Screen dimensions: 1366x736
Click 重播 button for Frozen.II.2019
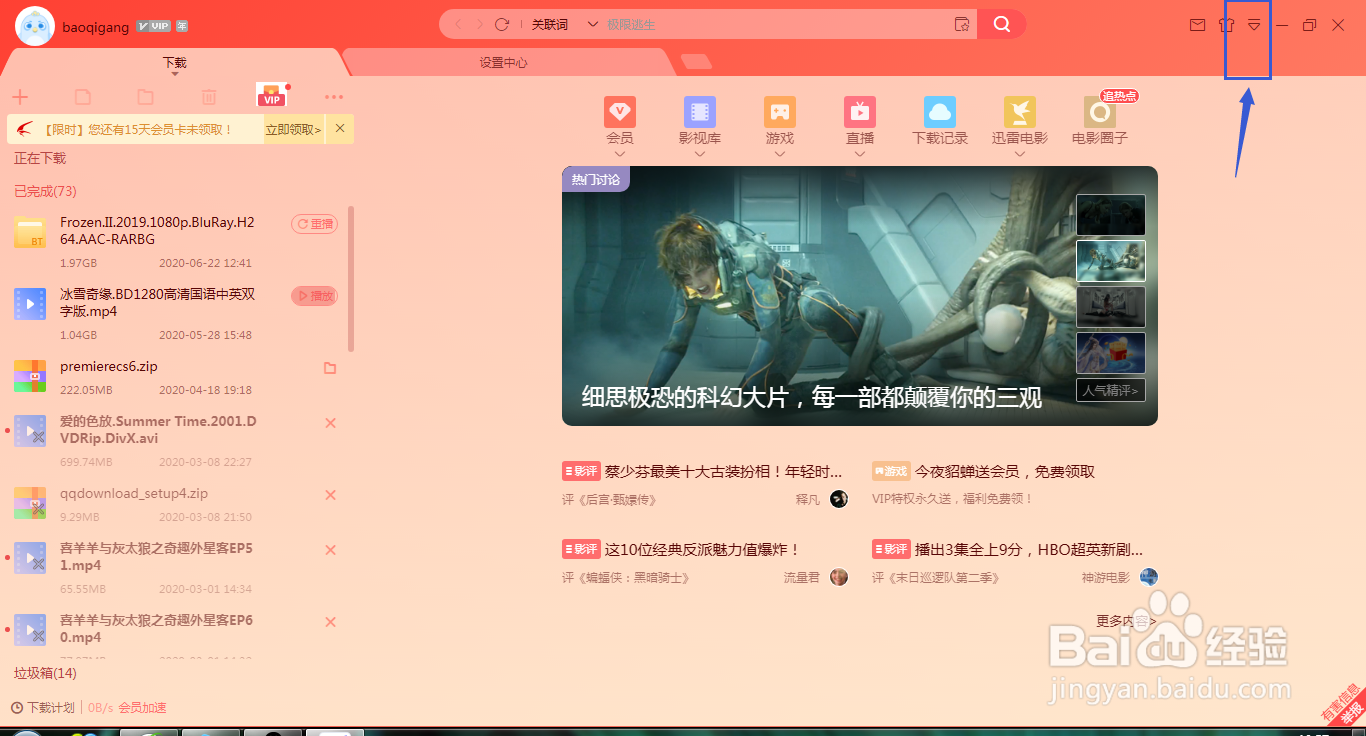click(x=314, y=224)
